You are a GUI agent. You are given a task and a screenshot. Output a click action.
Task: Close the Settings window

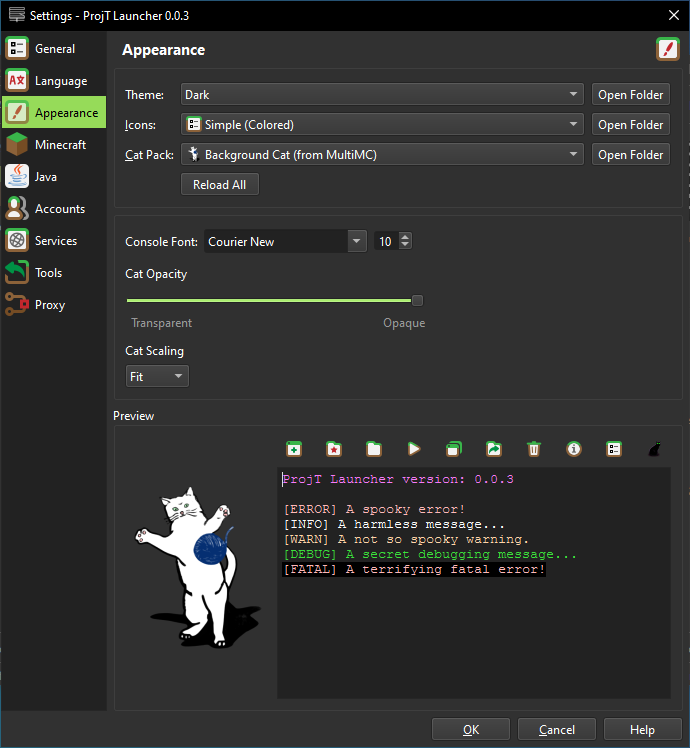click(x=674, y=15)
